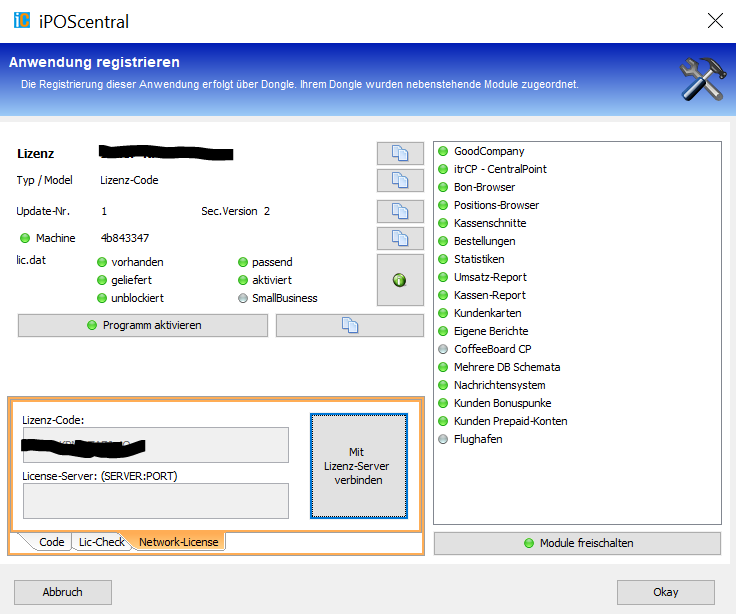The image size is (736, 614).
Task: Click green indicator beside GoodCompany
Action: [443, 151]
